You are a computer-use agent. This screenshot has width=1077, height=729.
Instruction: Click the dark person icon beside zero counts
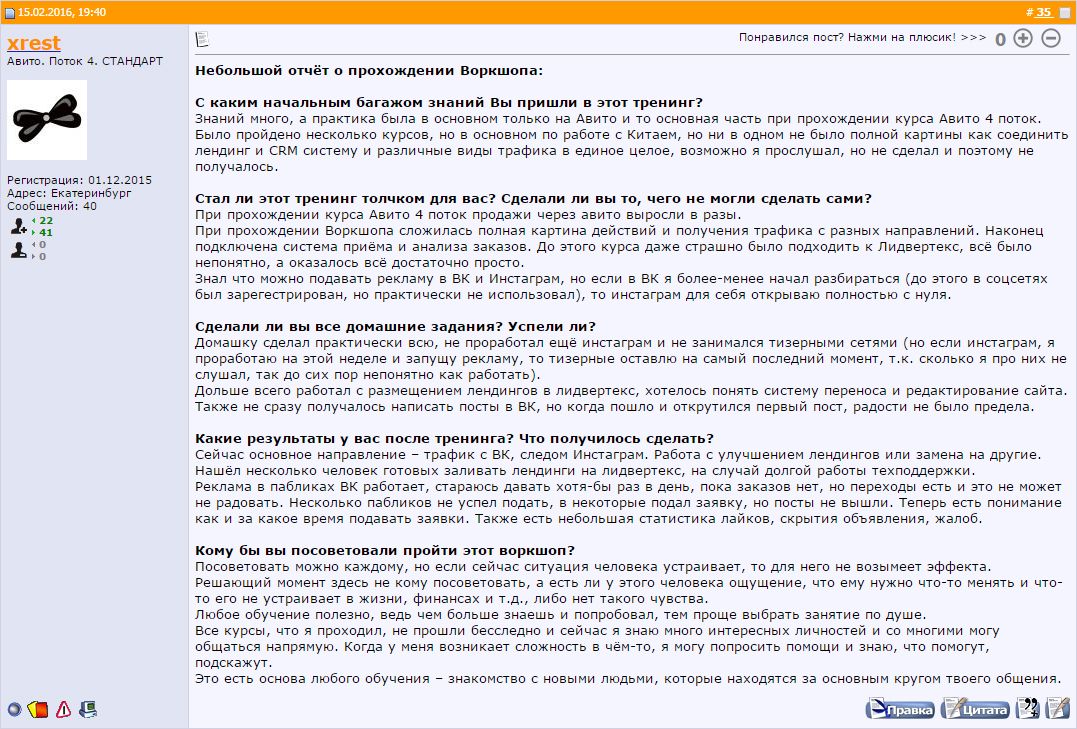[19, 250]
